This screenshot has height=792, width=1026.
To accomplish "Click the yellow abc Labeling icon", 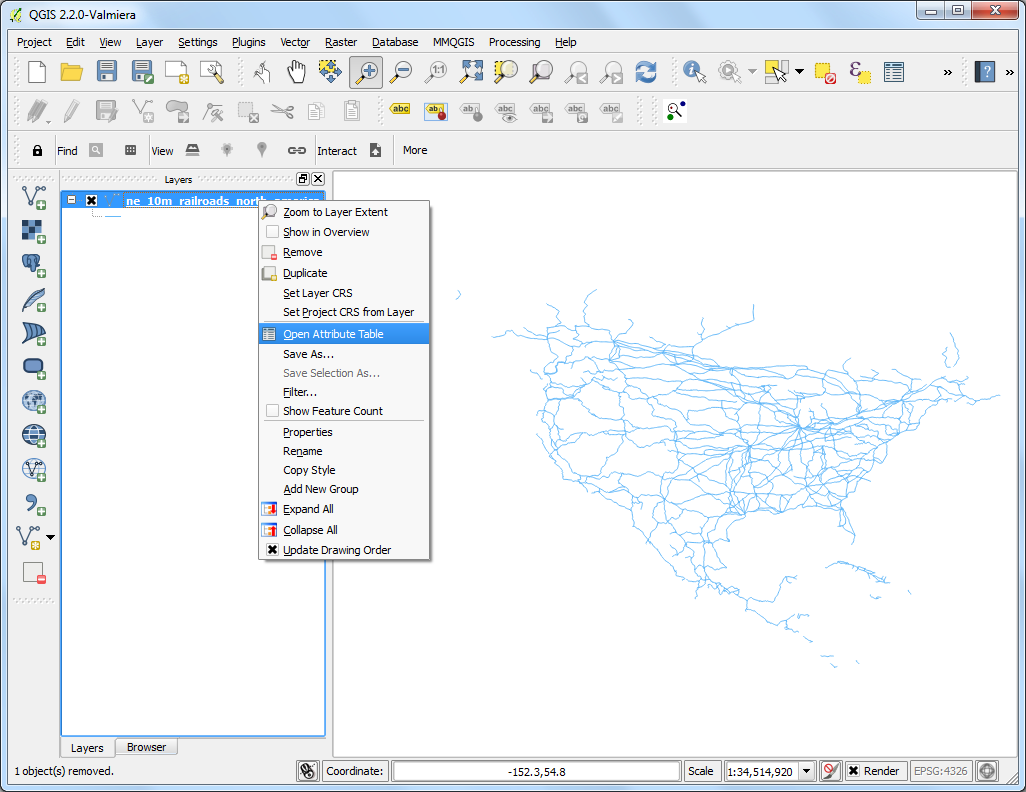I will (400, 109).
